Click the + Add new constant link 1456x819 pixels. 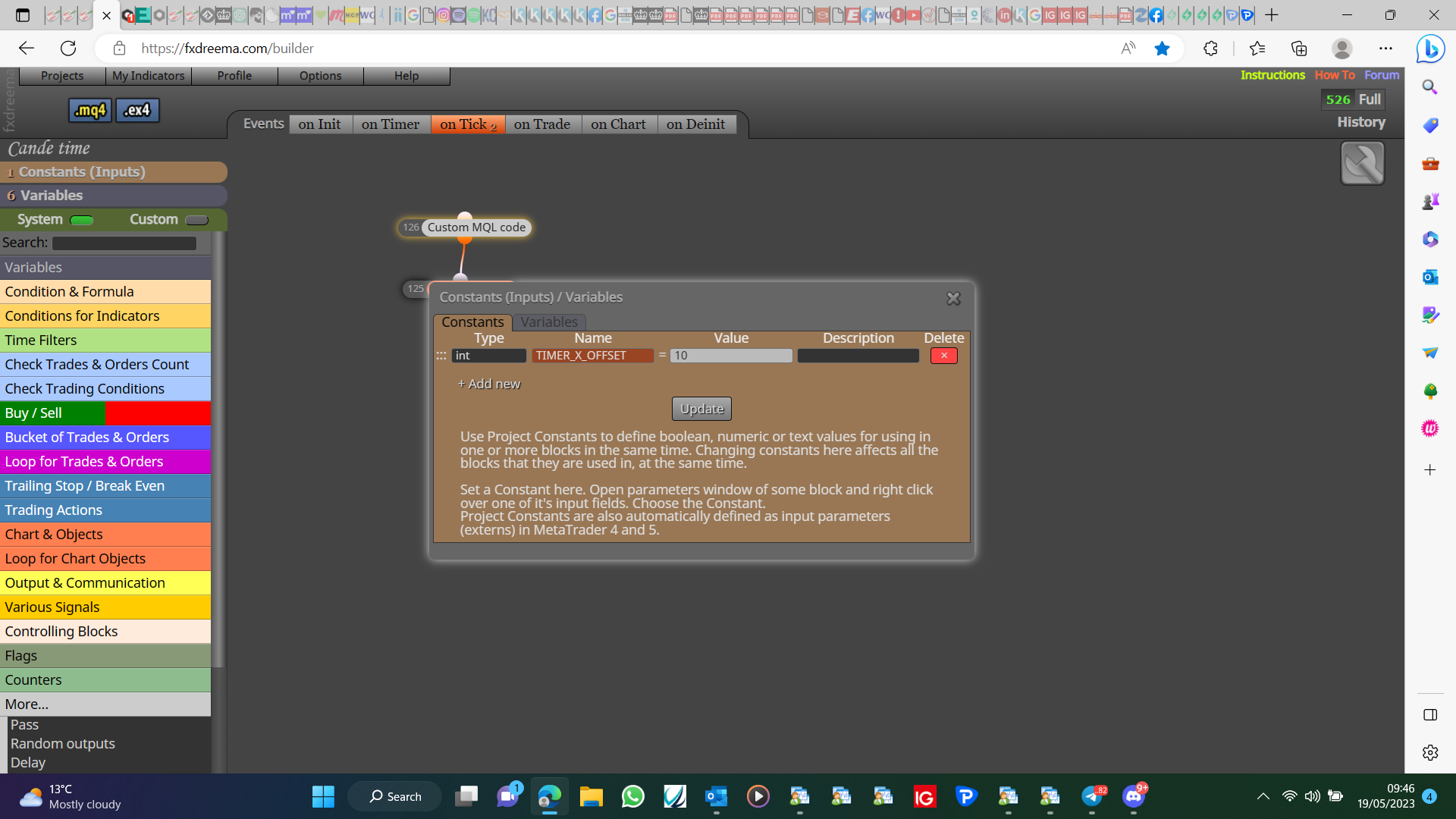[x=489, y=384]
